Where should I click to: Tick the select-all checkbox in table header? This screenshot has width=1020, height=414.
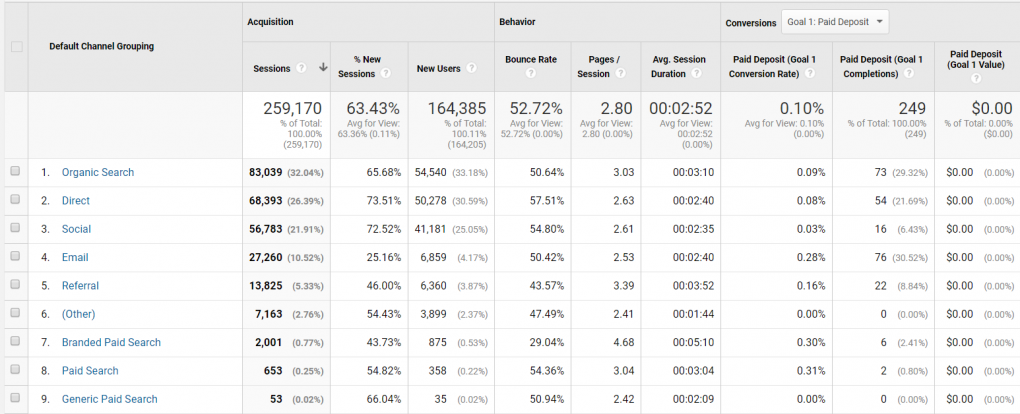[15, 46]
